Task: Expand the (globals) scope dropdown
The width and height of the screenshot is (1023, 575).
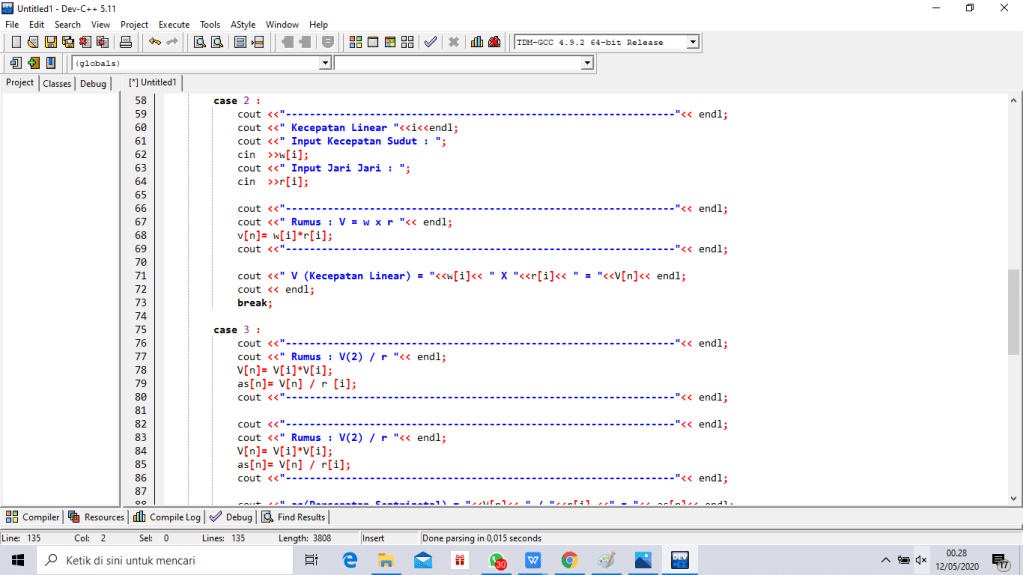Action: [324, 63]
